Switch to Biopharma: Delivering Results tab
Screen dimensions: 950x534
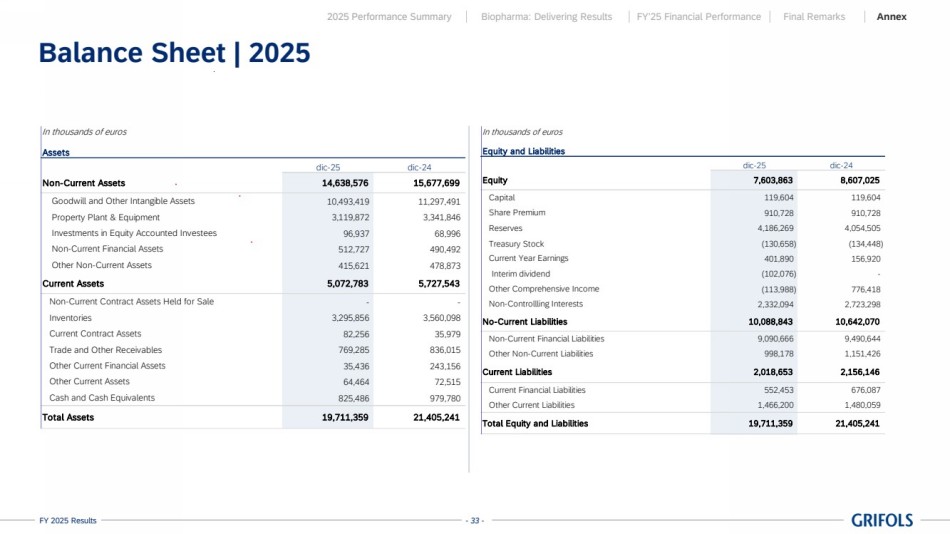pos(546,17)
